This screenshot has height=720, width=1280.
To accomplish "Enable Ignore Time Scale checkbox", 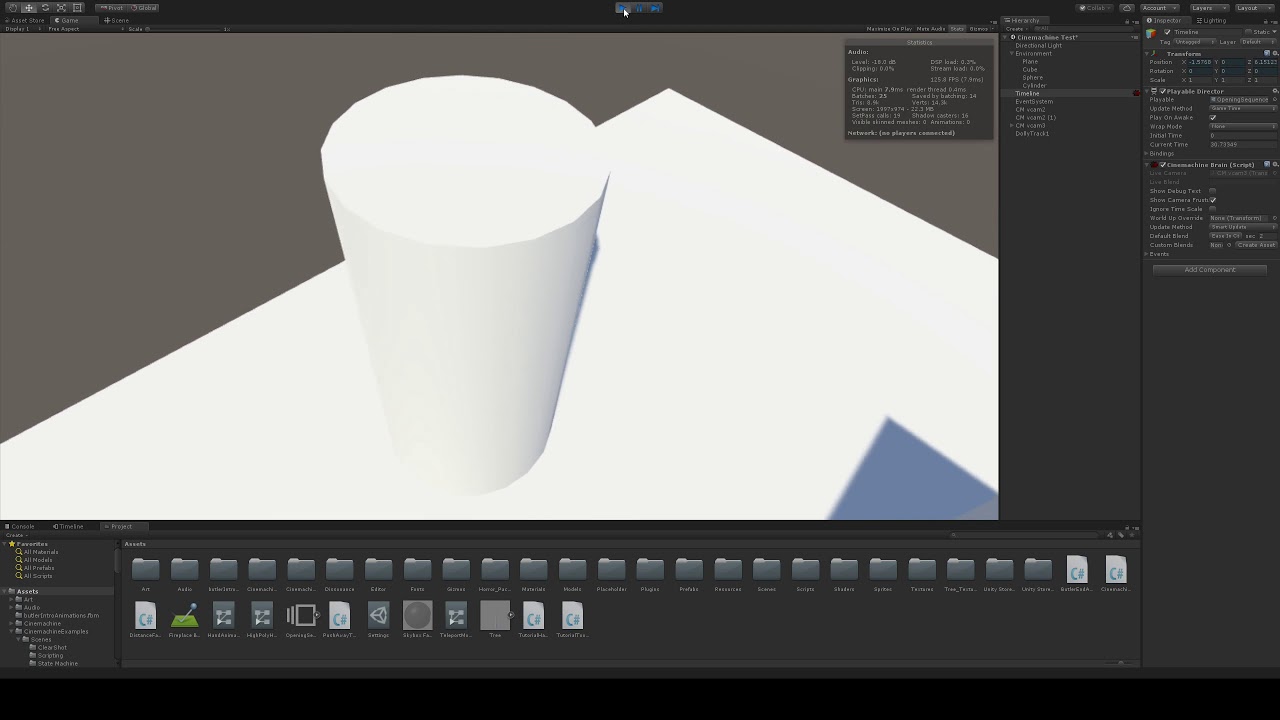I will pyautogui.click(x=1213, y=209).
